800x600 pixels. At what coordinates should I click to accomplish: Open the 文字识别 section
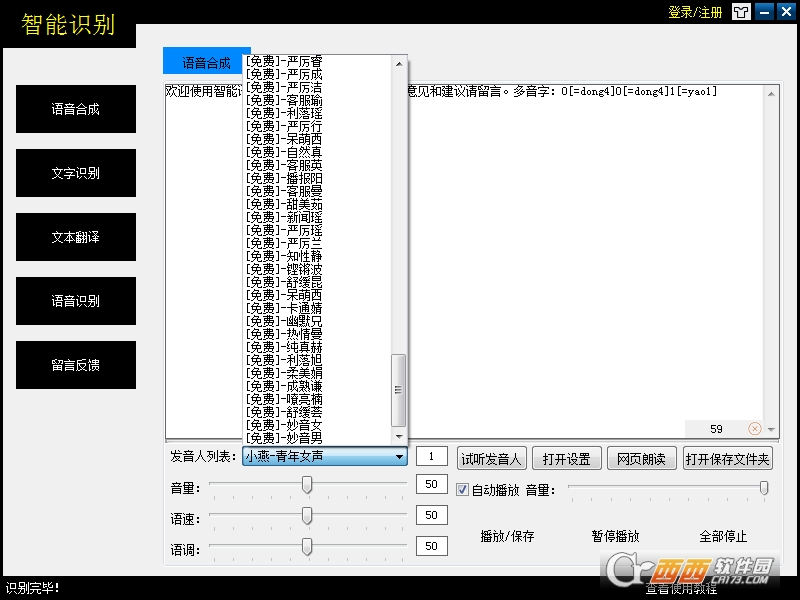pos(76,173)
